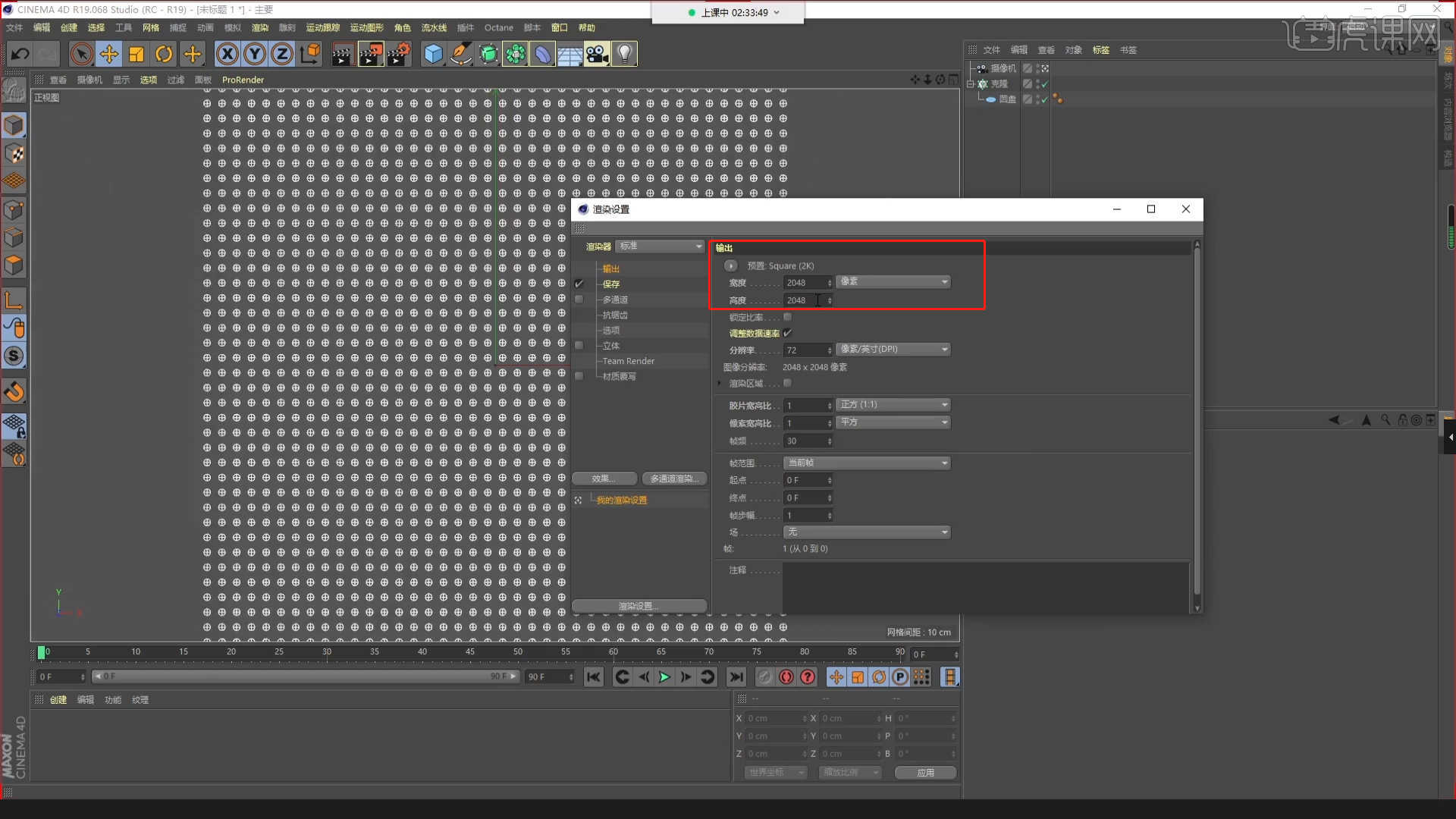1456x819 pixels.
Task: Open the ProRender viewport menu
Action: (243, 80)
